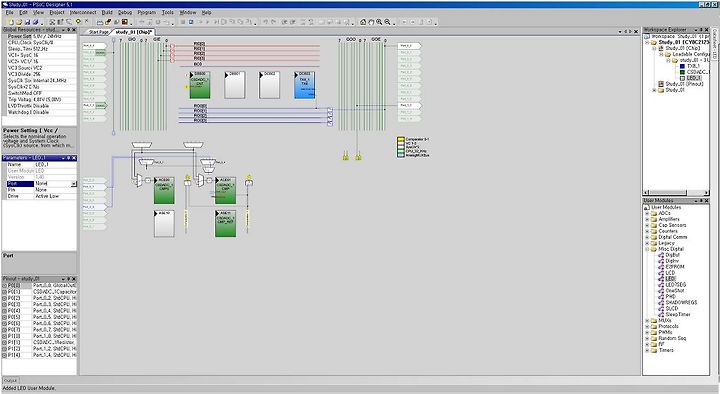Open the Datasheet LED side tab
Screen dimensions: 720x394
pyautogui.click(x=715, y=44)
